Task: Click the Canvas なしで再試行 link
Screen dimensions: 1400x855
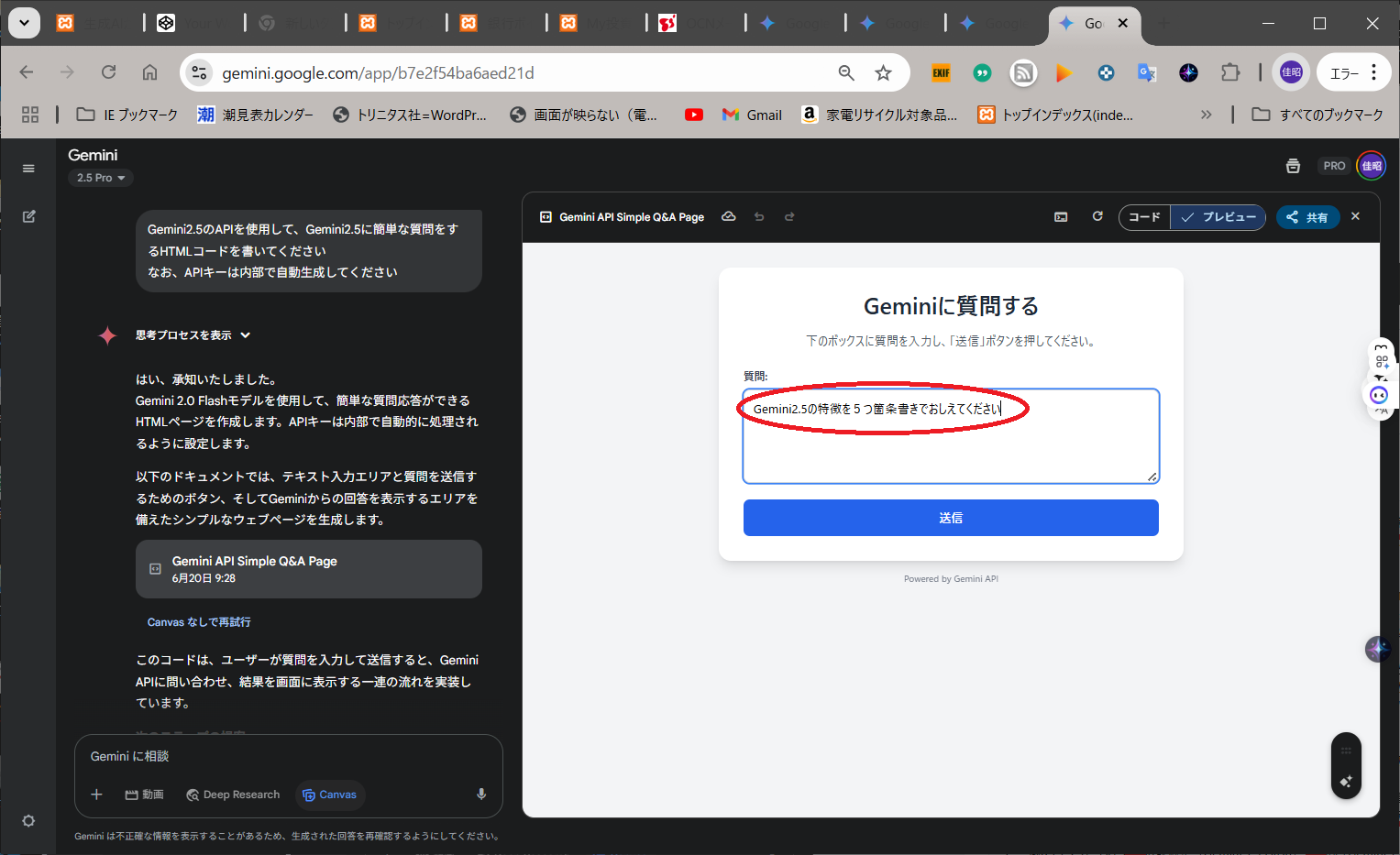Action: coord(199,622)
